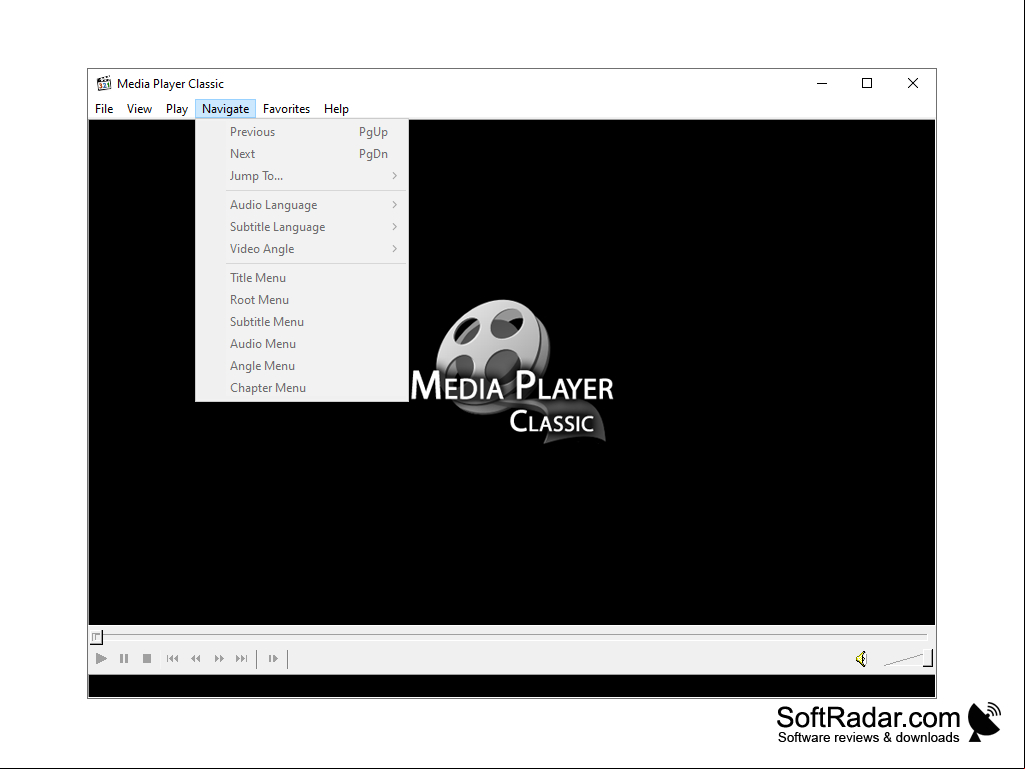Screen dimensions: 1025x769
Task: Choose Subtitle Menu entry
Action: point(302,322)
